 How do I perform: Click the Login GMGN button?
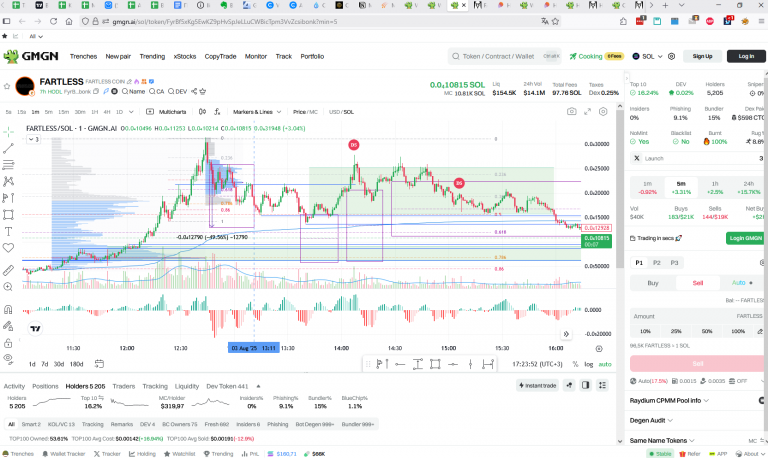[x=745, y=238]
